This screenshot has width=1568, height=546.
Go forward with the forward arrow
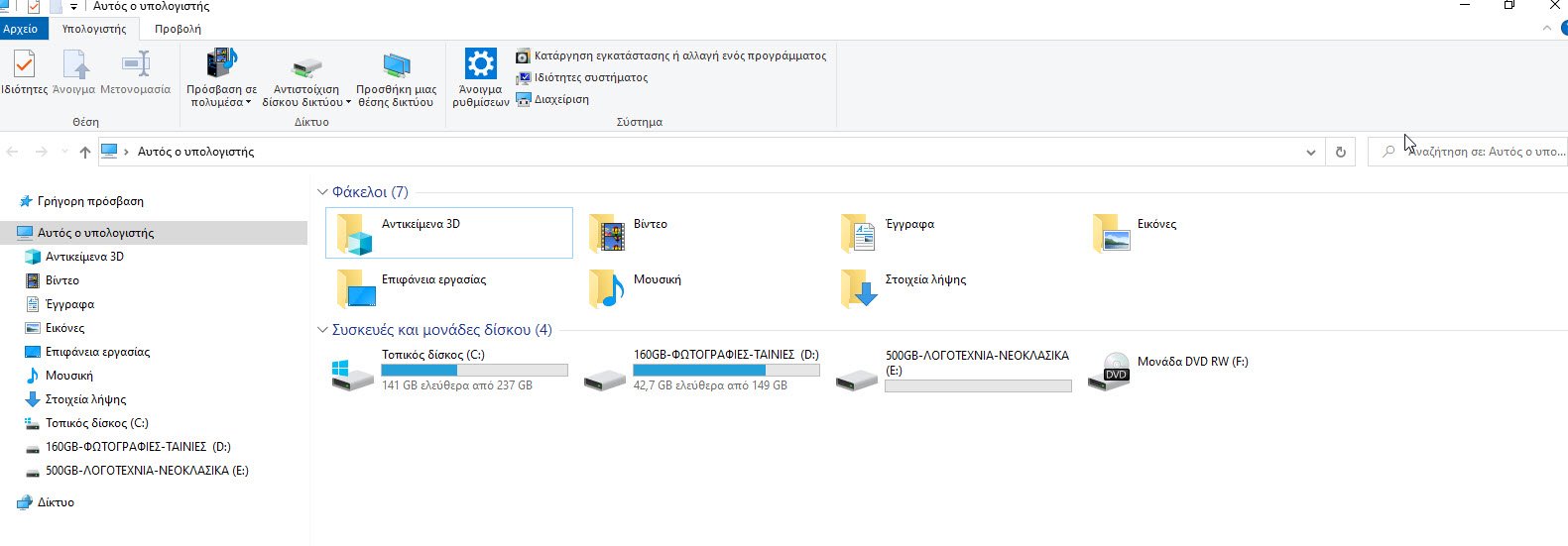tap(41, 152)
